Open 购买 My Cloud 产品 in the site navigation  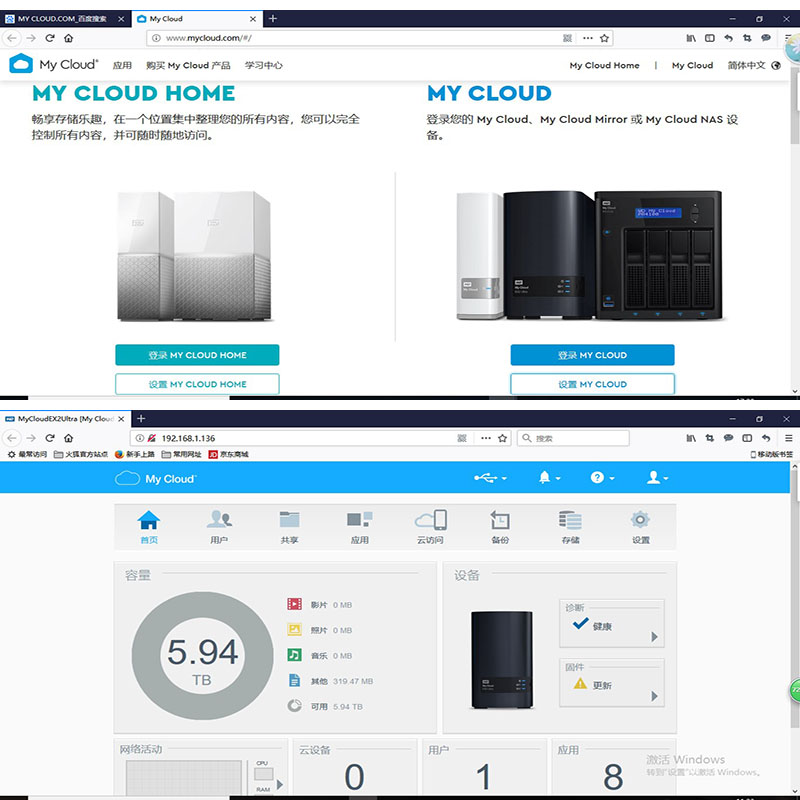[188, 65]
